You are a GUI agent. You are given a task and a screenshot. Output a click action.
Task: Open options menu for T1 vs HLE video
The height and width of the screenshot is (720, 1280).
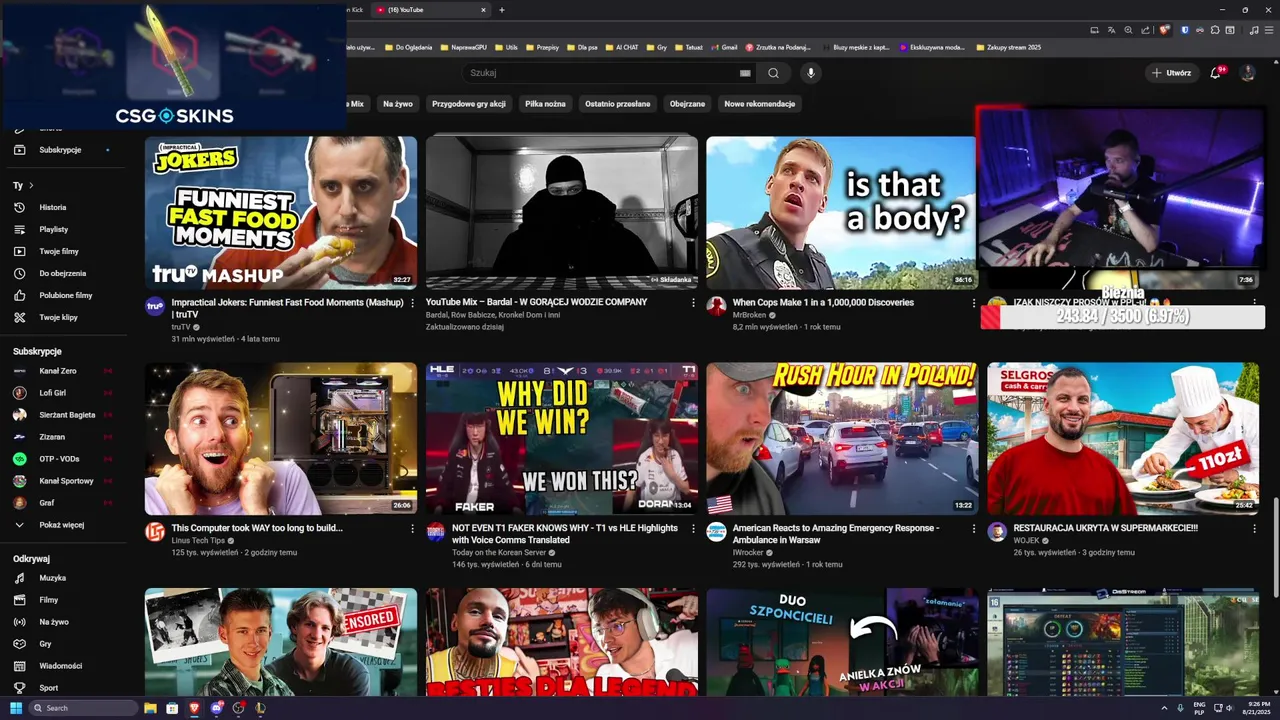click(693, 529)
